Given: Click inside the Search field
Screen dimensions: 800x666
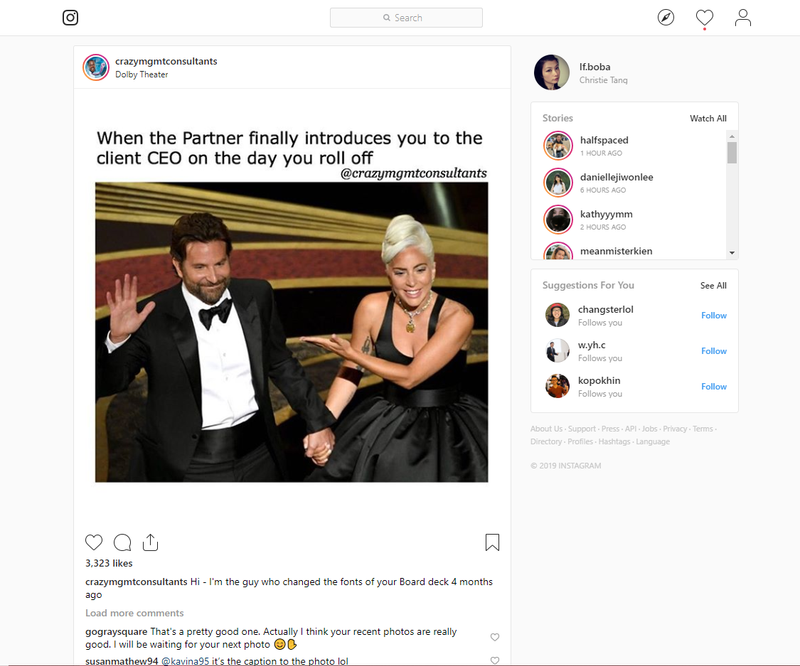Looking at the screenshot, I should point(406,18).
